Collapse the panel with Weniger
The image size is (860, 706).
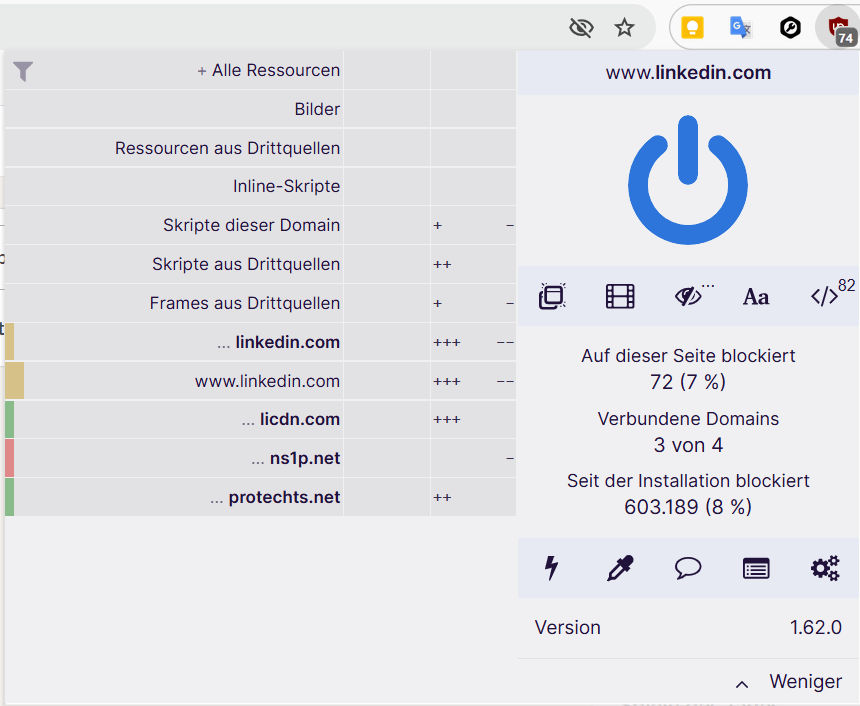click(x=790, y=682)
